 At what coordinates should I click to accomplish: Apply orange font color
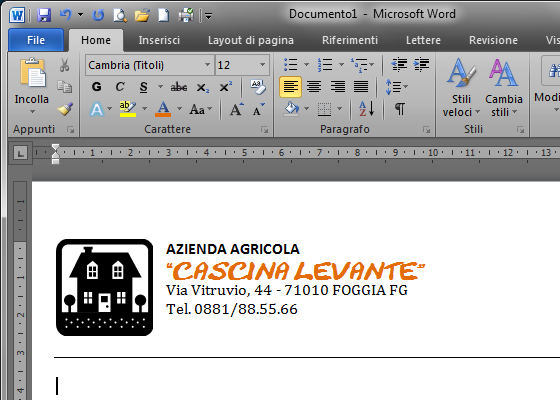163,109
